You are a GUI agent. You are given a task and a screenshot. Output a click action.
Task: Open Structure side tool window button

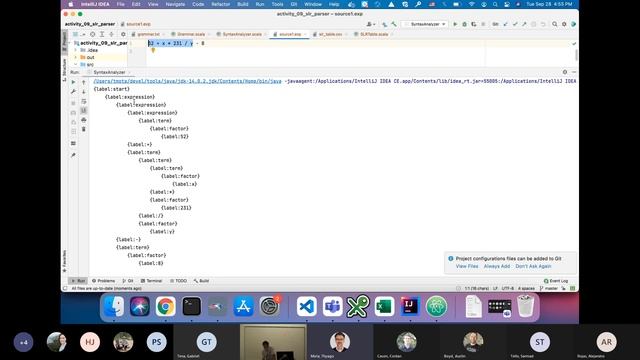(64, 69)
